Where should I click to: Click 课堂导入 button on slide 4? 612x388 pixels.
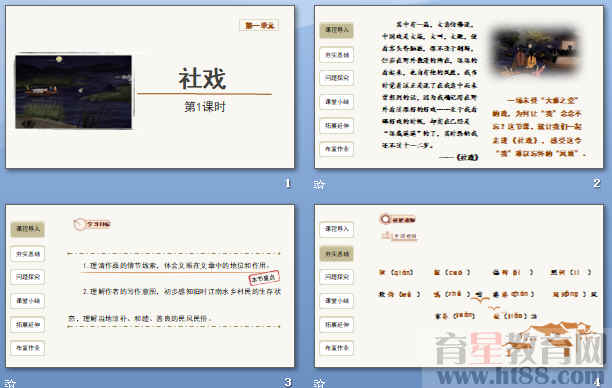(336, 229)
